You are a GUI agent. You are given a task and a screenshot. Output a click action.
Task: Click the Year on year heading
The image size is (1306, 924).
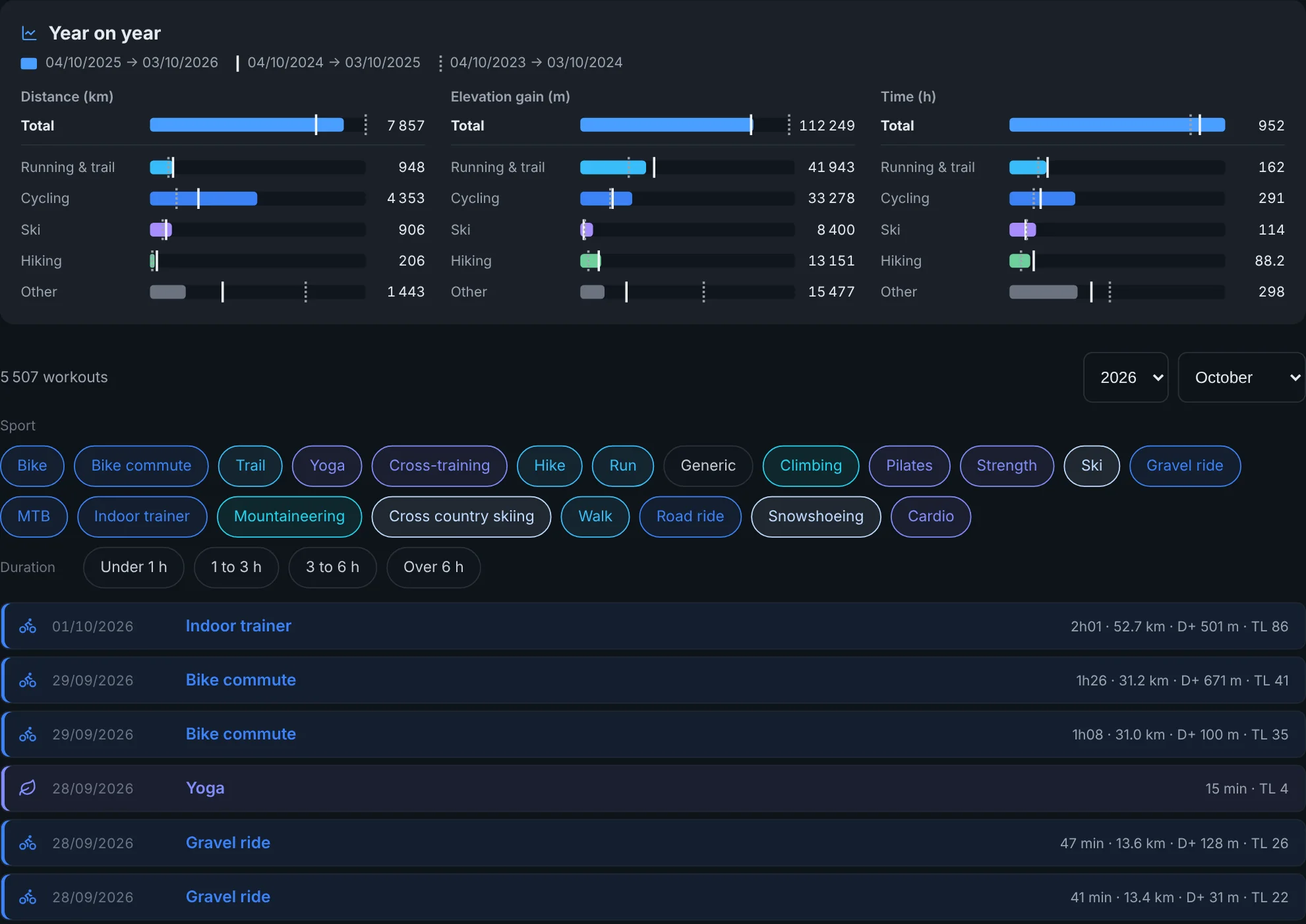pyautogui.click(x=105, y=33)
